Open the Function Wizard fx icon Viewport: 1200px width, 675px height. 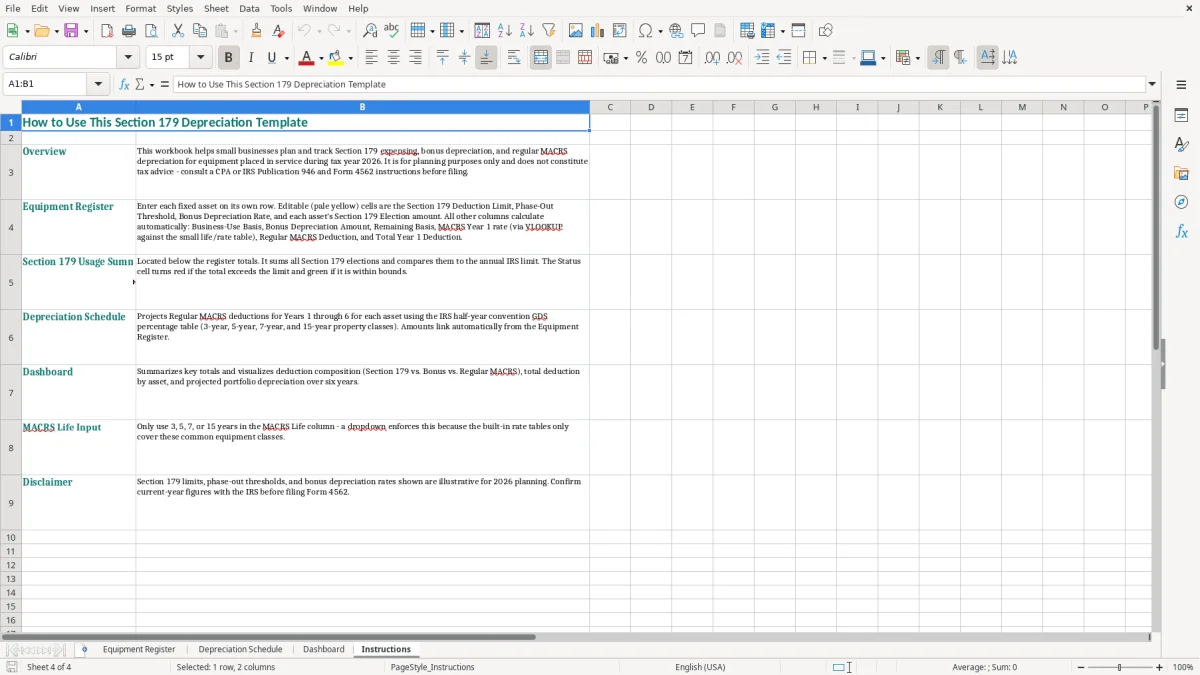click(125, 84)
